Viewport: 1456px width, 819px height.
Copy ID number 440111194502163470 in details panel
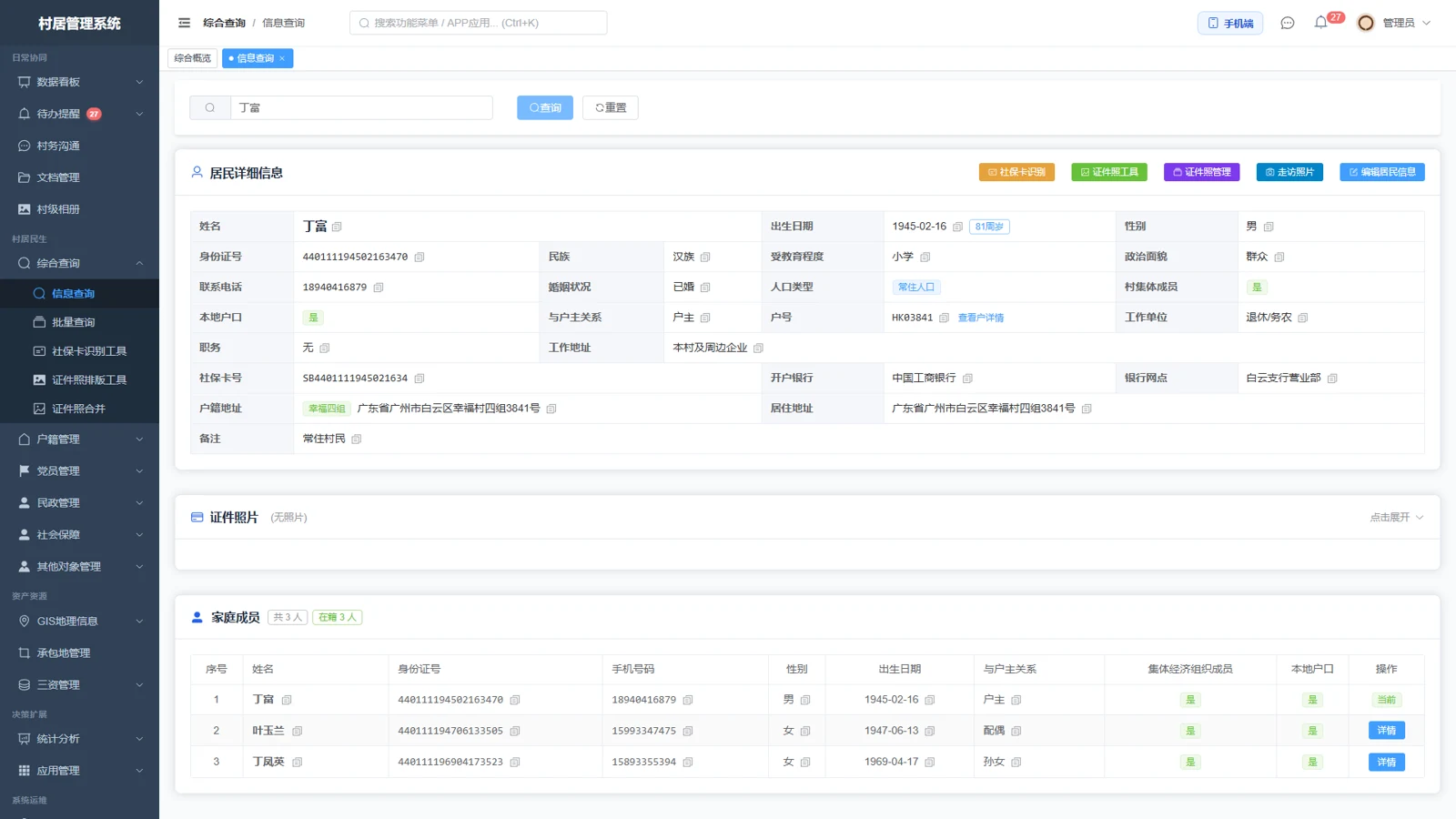(420, 258)
